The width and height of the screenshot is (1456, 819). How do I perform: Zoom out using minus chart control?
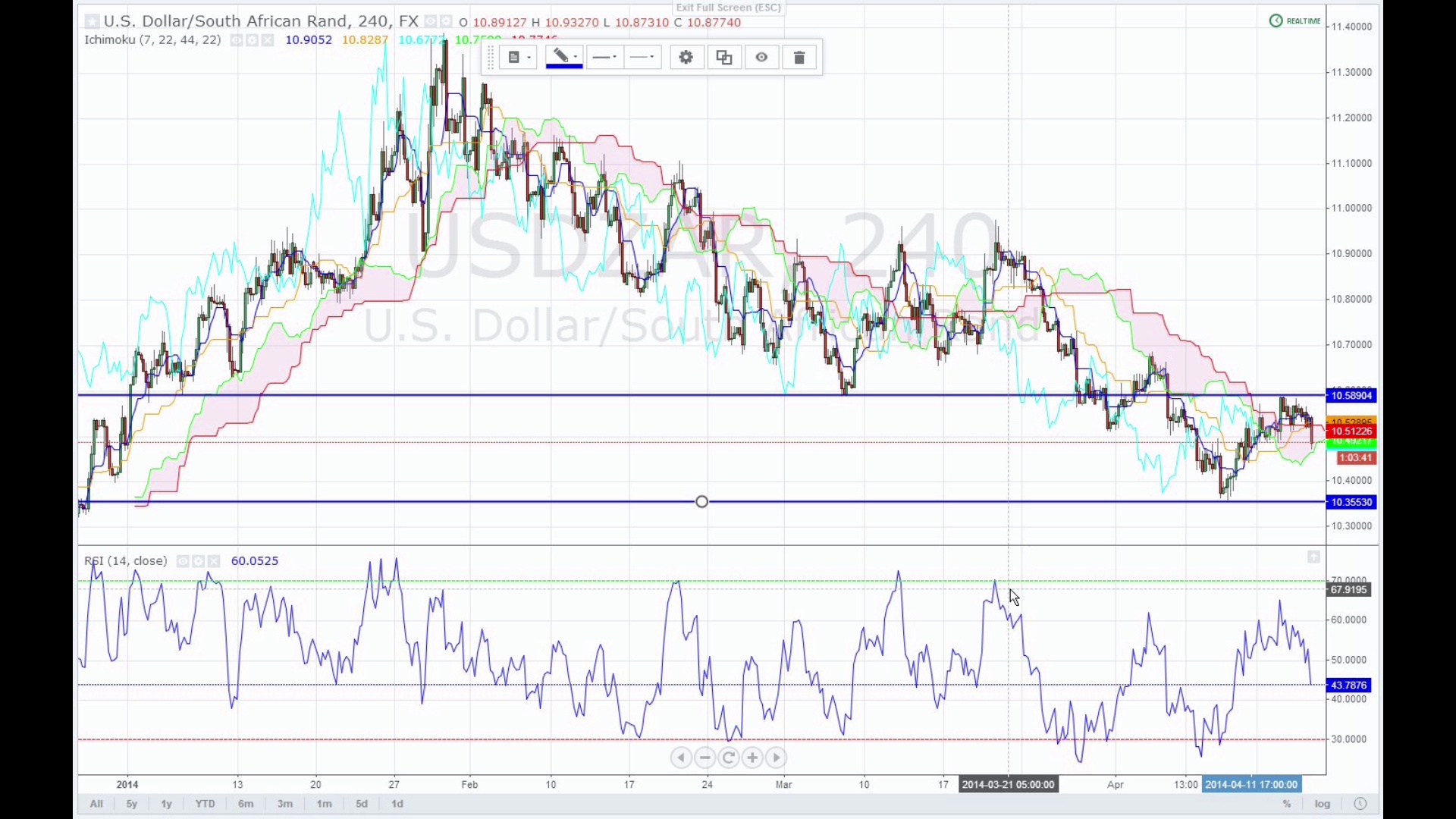pyautogui.click(x=705, y=758)
